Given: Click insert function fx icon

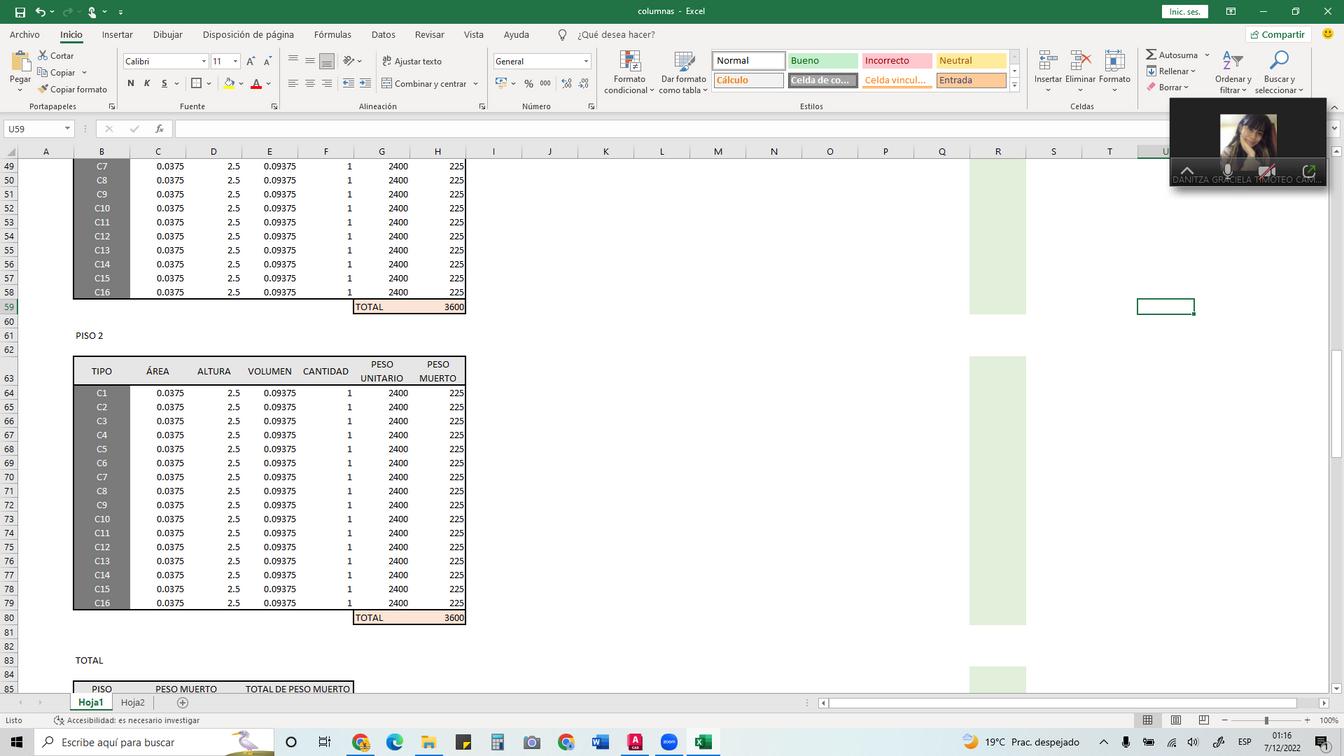Looking at the screenshot, I should (x=159, y=129).
